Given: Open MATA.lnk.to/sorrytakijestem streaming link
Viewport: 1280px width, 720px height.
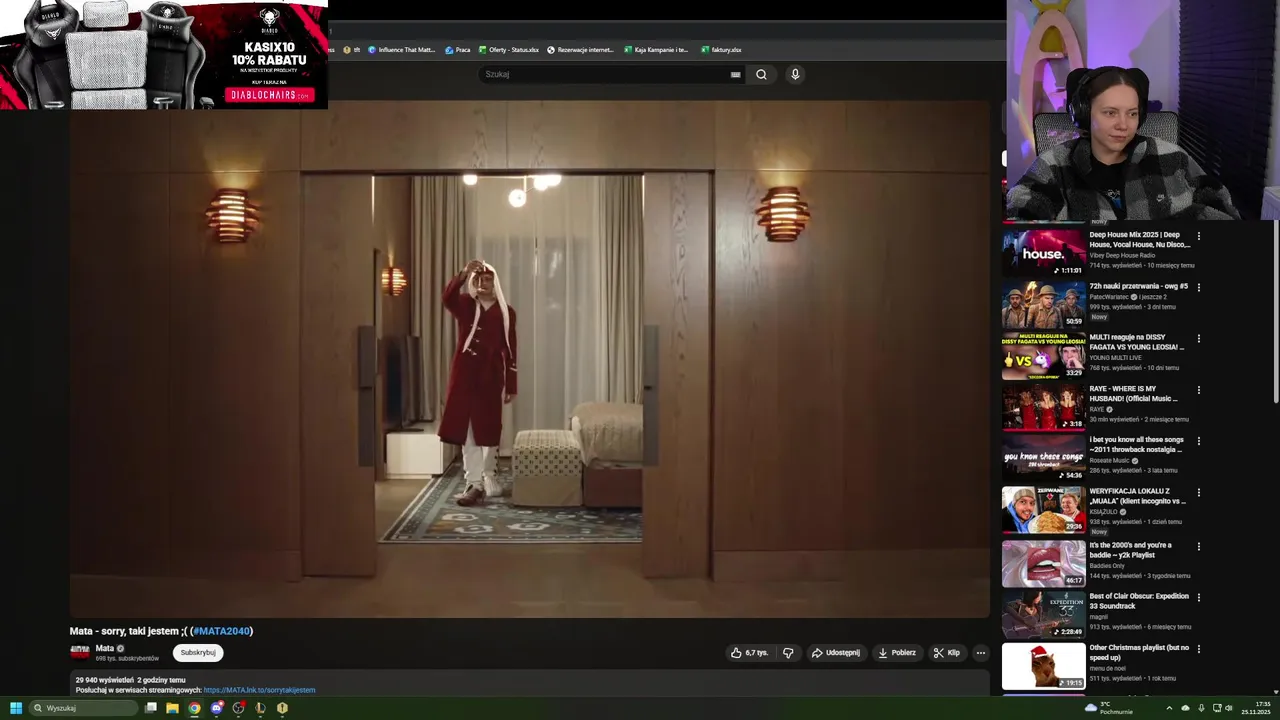Looking at the screenshot, I should coord(259,690).
